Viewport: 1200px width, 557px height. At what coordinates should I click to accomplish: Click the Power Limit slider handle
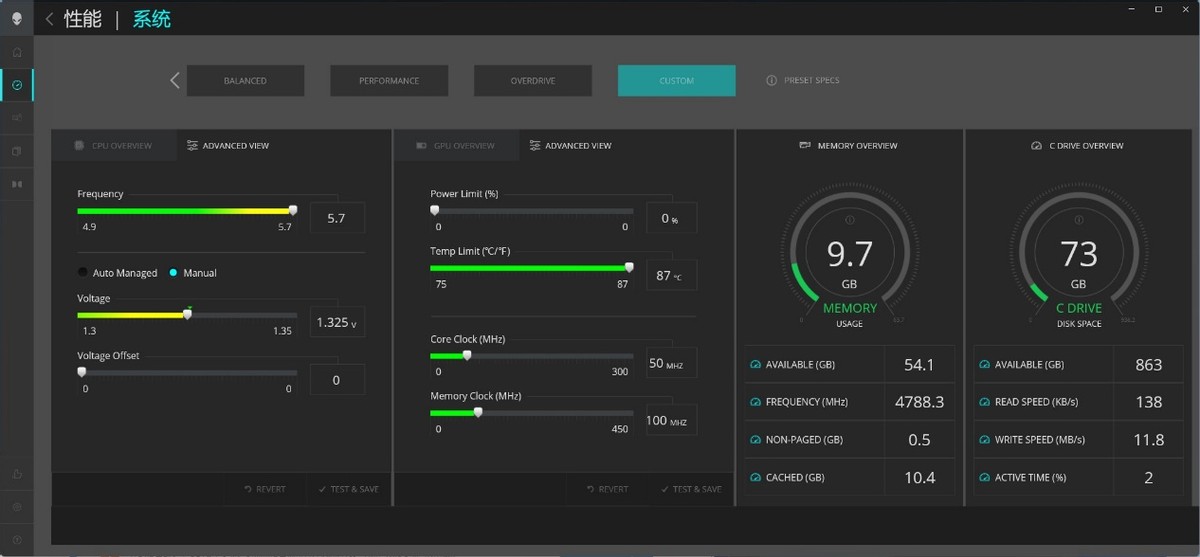click(x=435, y=211)
